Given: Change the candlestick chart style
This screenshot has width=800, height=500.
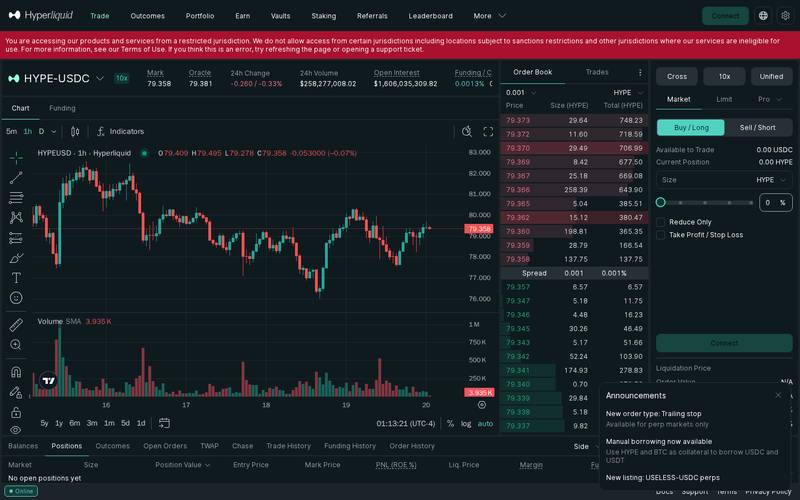Looking at the screenshot, I should coord(75,132).
